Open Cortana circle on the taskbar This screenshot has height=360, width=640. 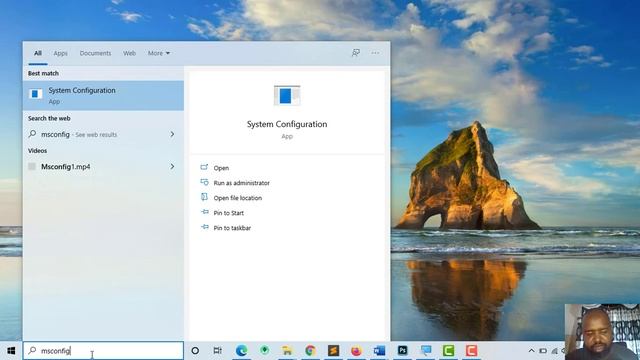[195, 351]
